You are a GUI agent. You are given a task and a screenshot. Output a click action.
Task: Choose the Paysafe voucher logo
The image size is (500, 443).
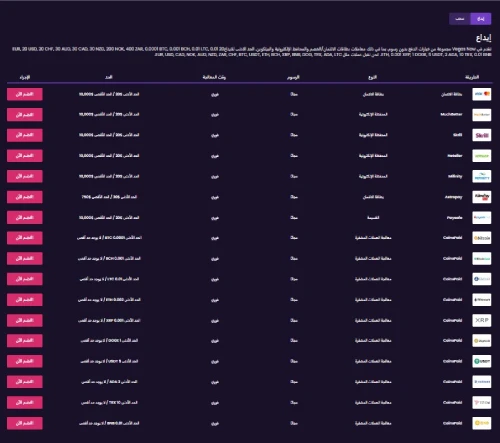click(482, 218)
